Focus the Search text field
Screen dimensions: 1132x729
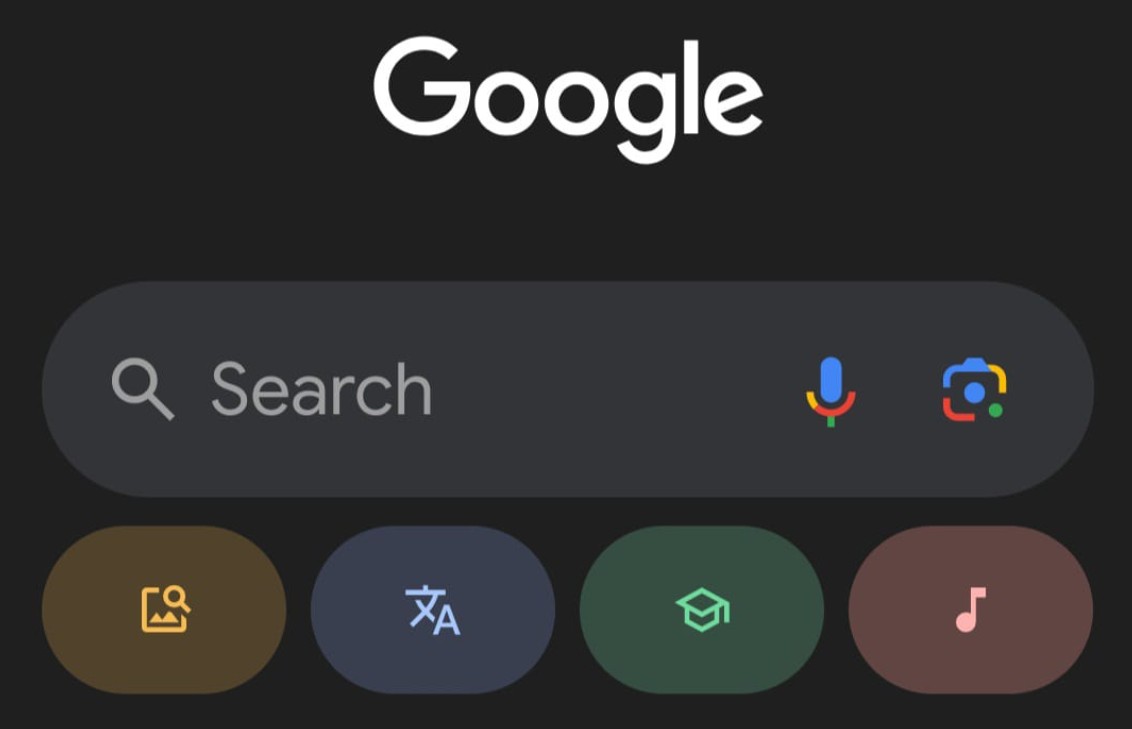[x=567, y=389]
